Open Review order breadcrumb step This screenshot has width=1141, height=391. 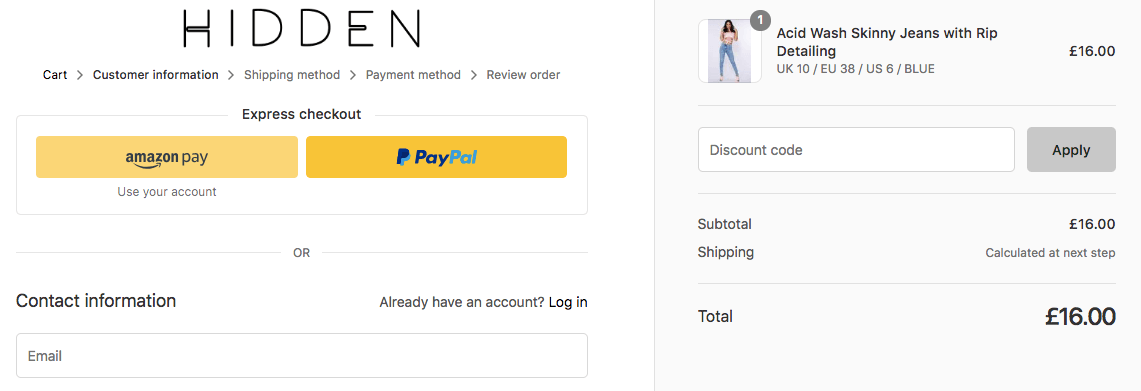pyautogui.click(x=523, y=75)
